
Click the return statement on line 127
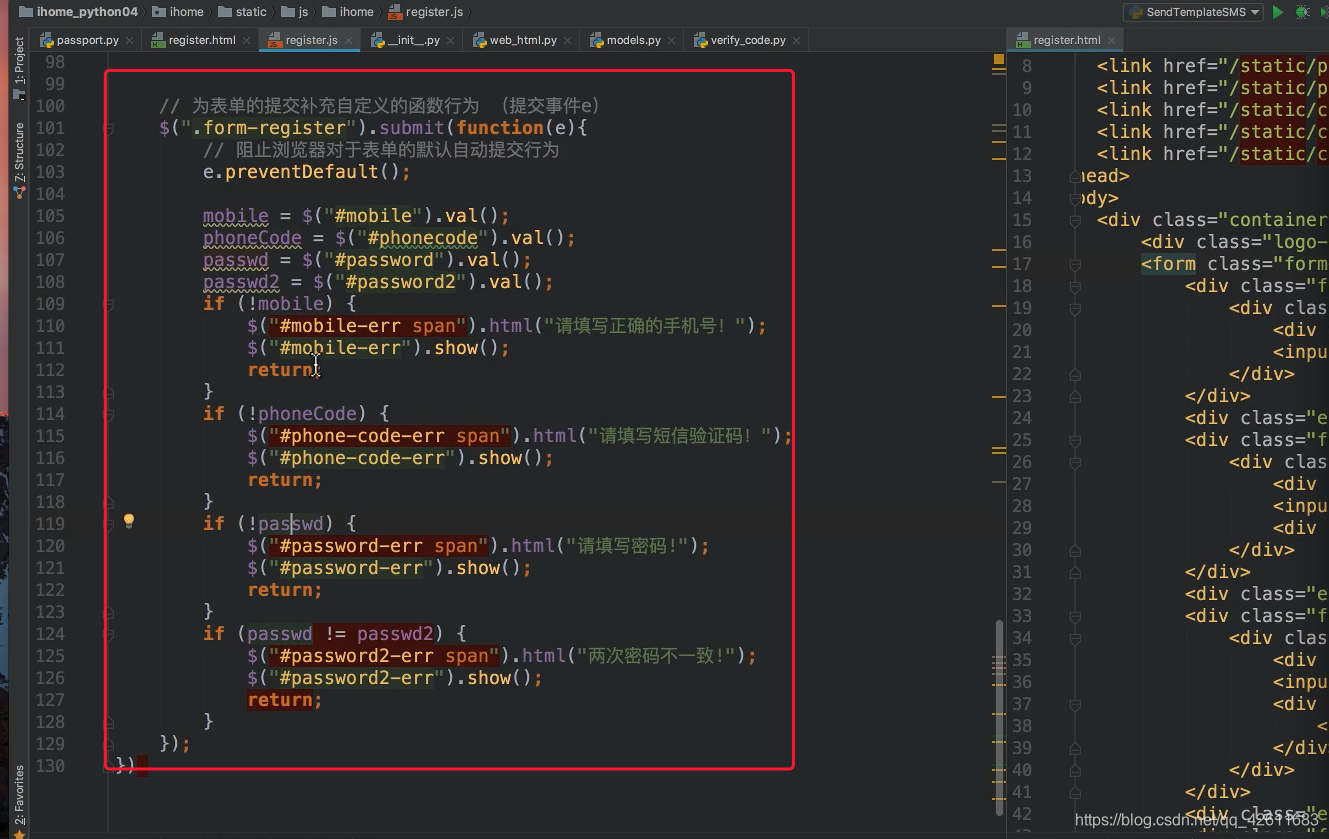[x=285, y=700]
